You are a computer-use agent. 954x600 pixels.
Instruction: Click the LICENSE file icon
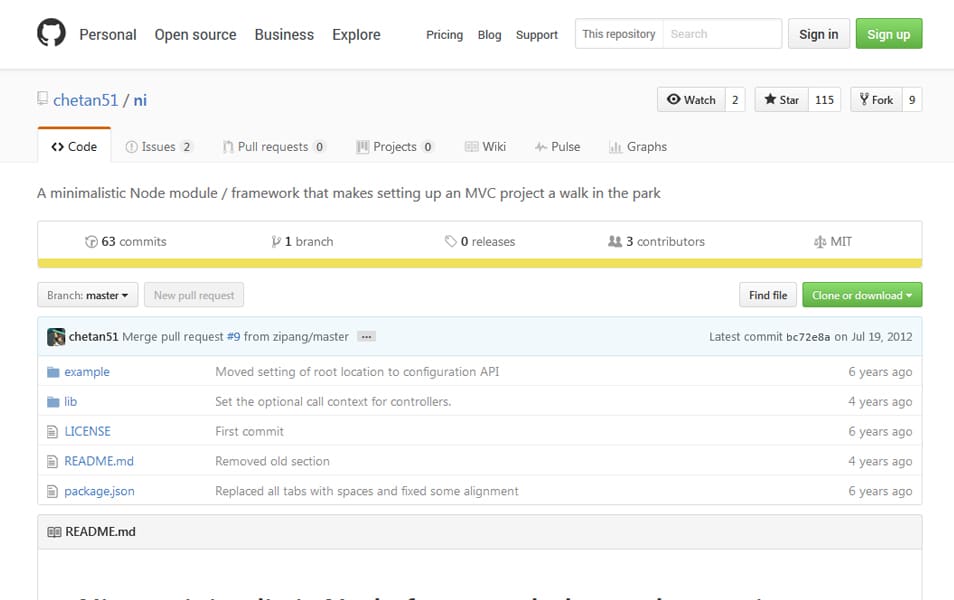point(52,431)
